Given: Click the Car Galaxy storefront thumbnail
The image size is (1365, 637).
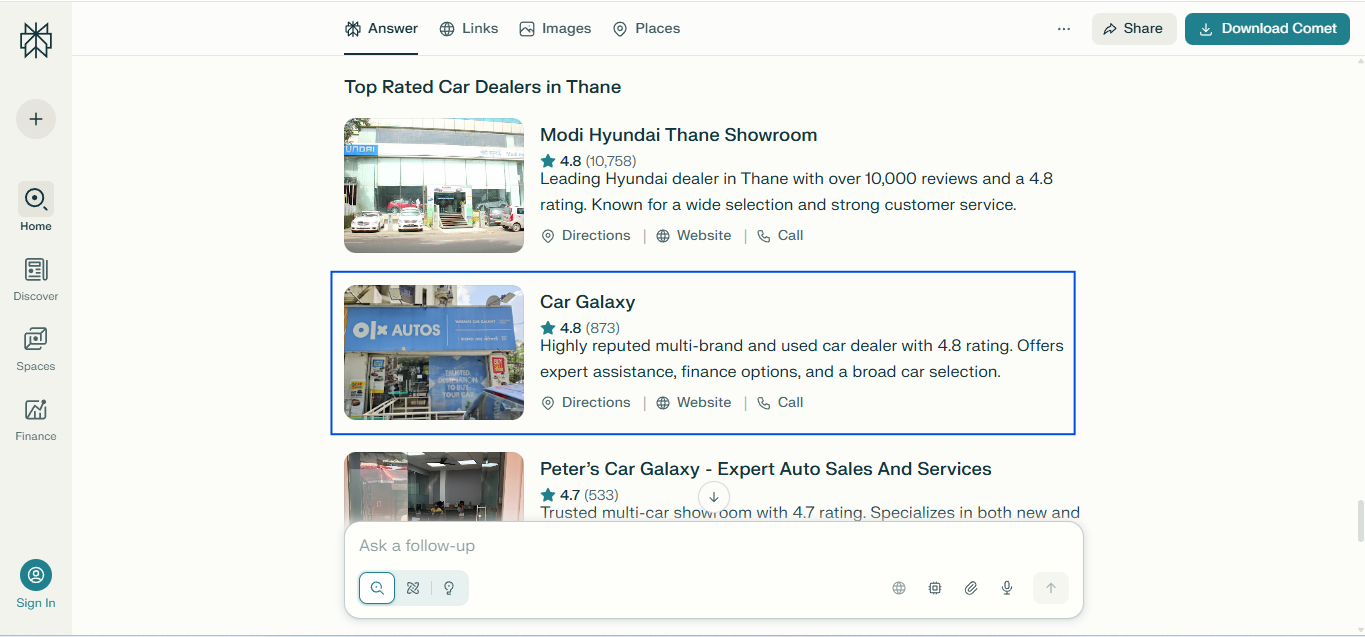Looking at the screenshot, I should pos(433,352).
